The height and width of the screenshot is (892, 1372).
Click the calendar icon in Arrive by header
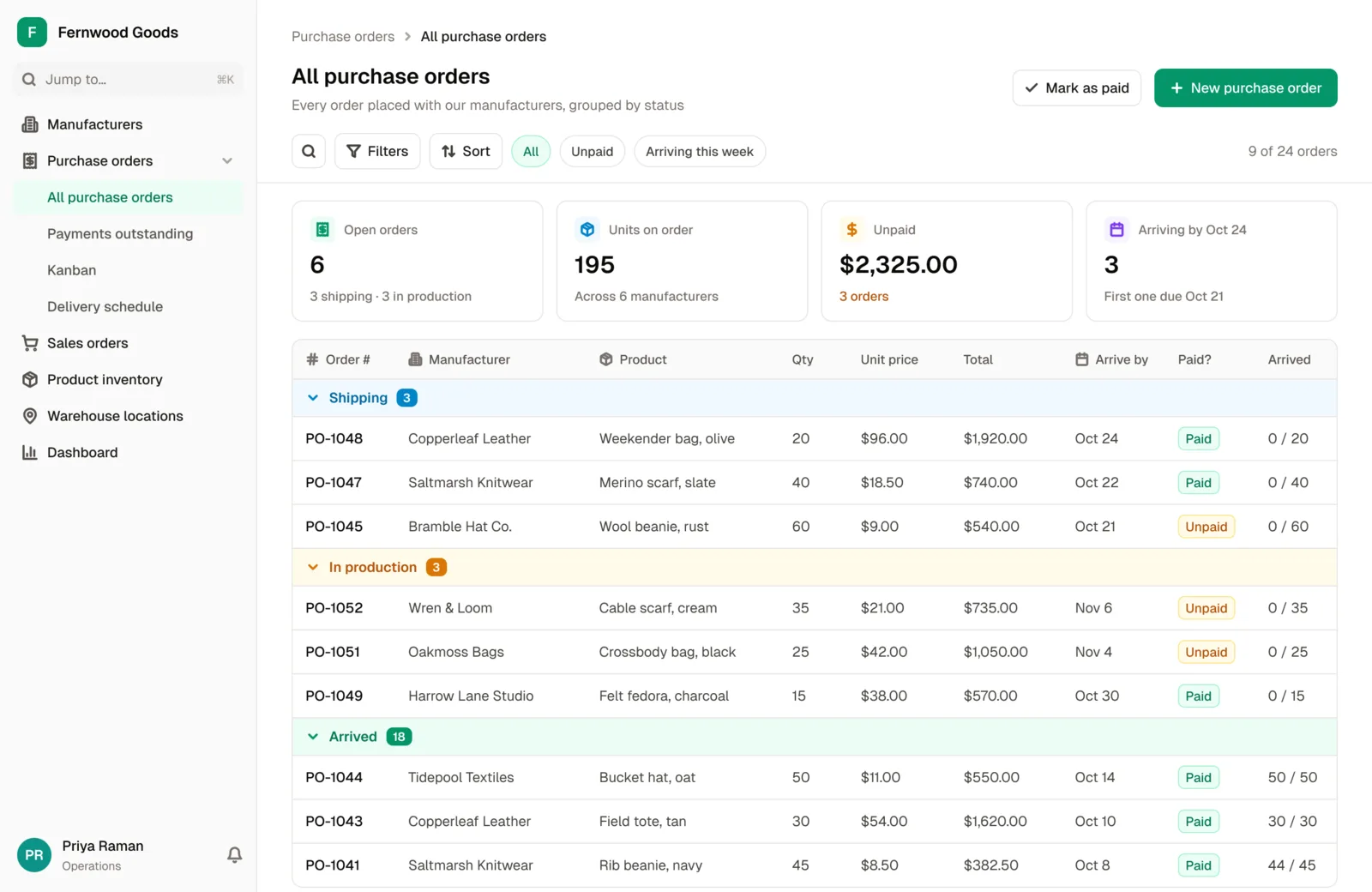[1082, 359]
